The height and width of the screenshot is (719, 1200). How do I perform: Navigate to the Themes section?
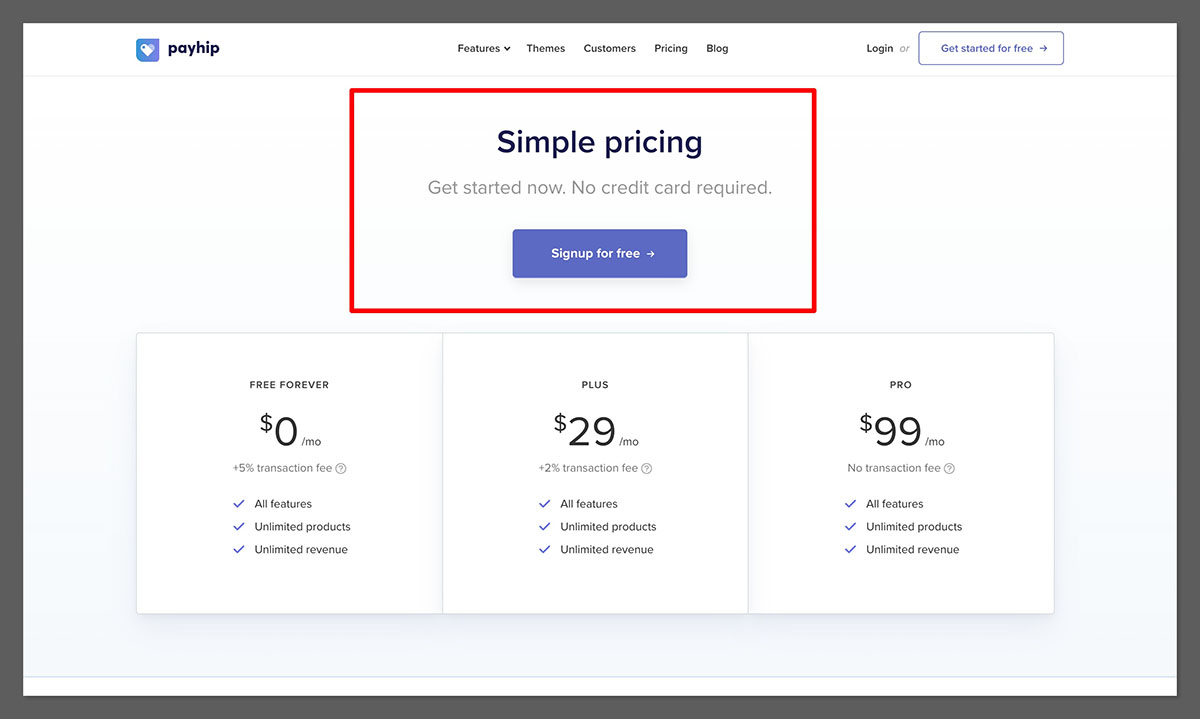click(545, 48)
